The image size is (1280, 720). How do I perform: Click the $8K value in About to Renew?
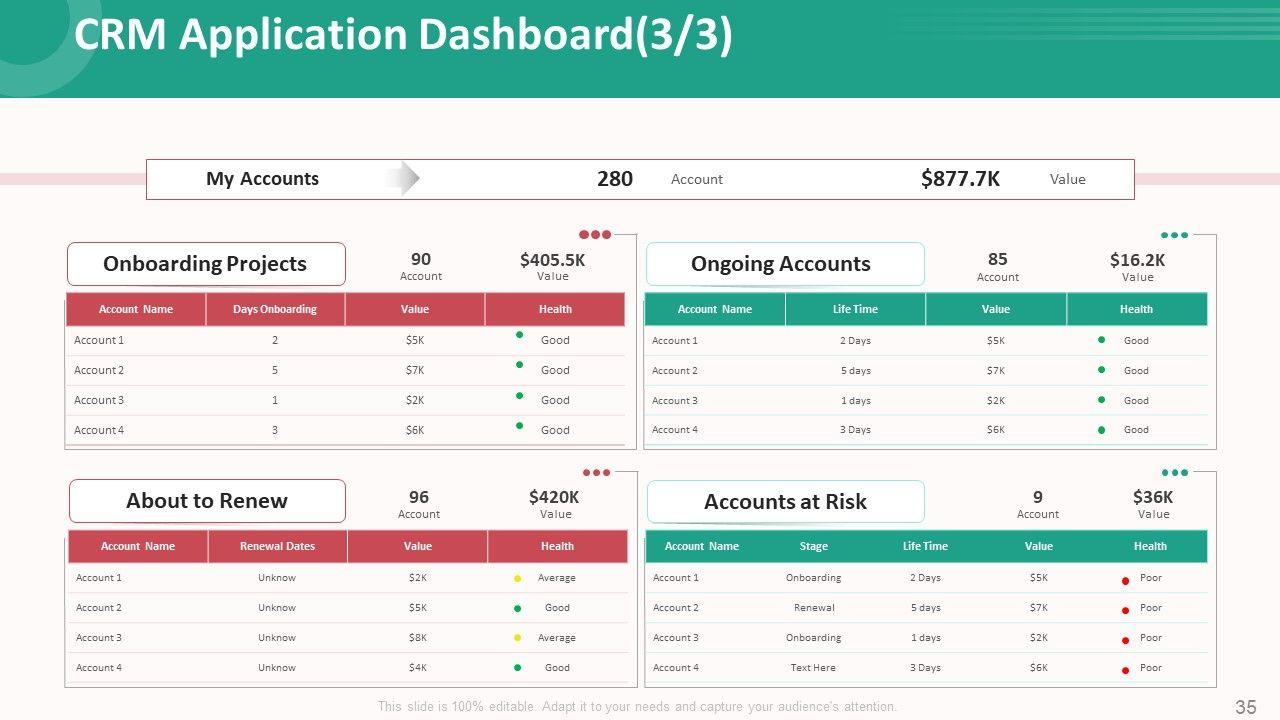coord(418,637)
